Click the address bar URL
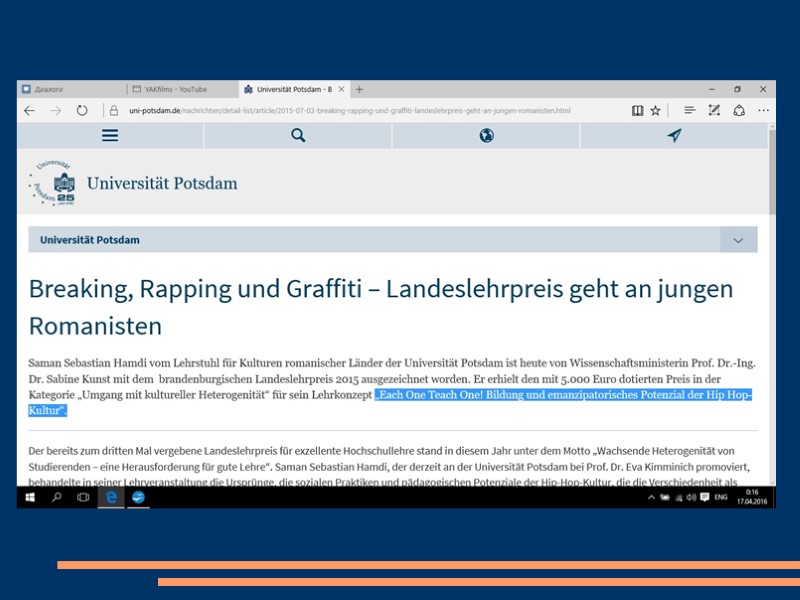 click(349, 110)
